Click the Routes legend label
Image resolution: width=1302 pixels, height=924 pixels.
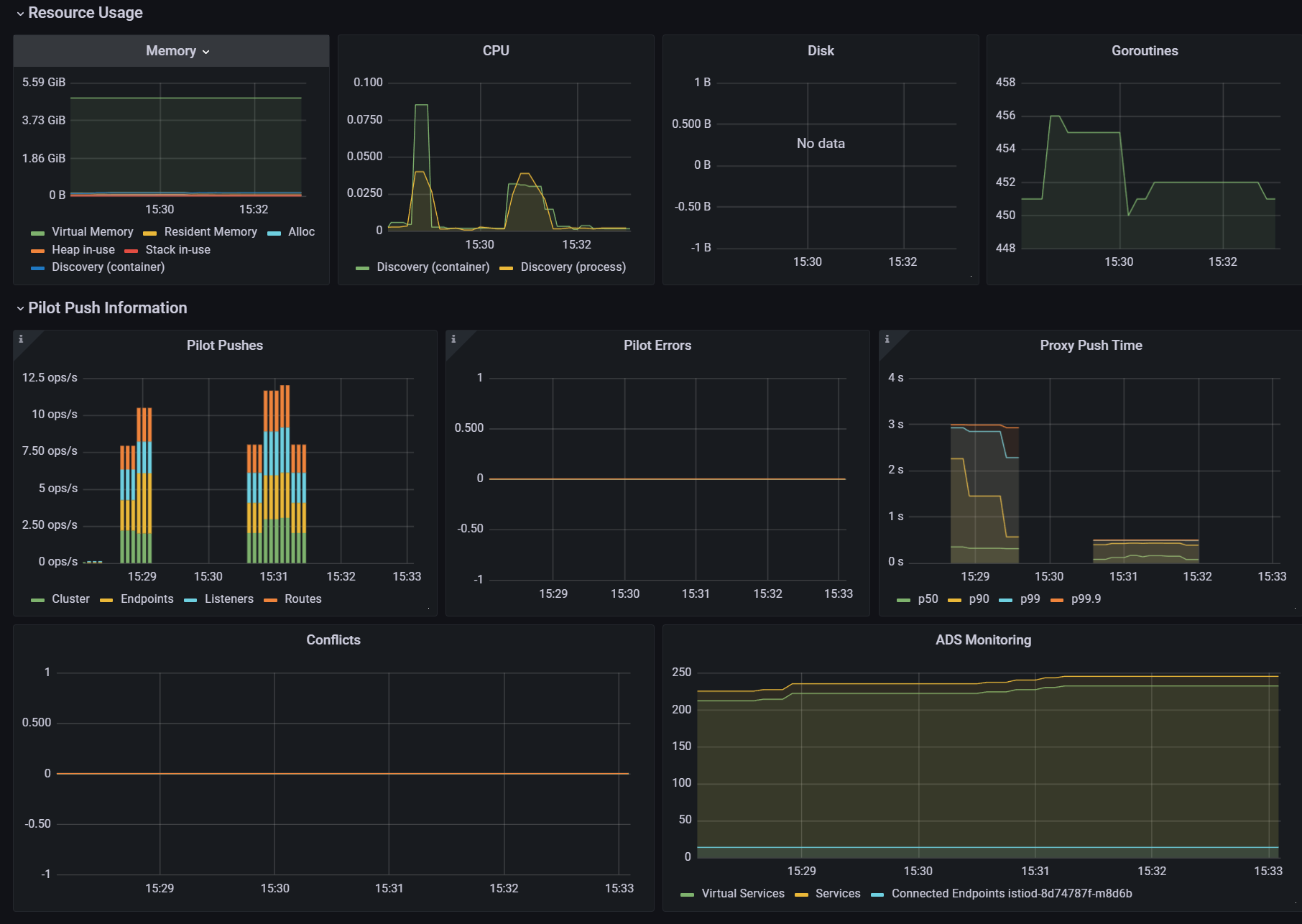303,599
